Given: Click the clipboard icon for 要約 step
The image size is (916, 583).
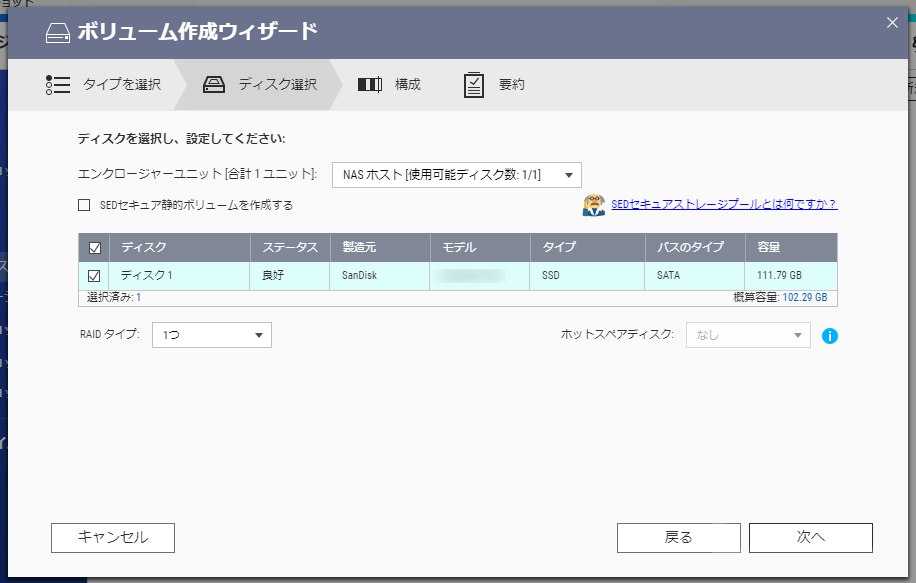Looking at the screenshot, I should pyautogui.click(x=474, y=85).
